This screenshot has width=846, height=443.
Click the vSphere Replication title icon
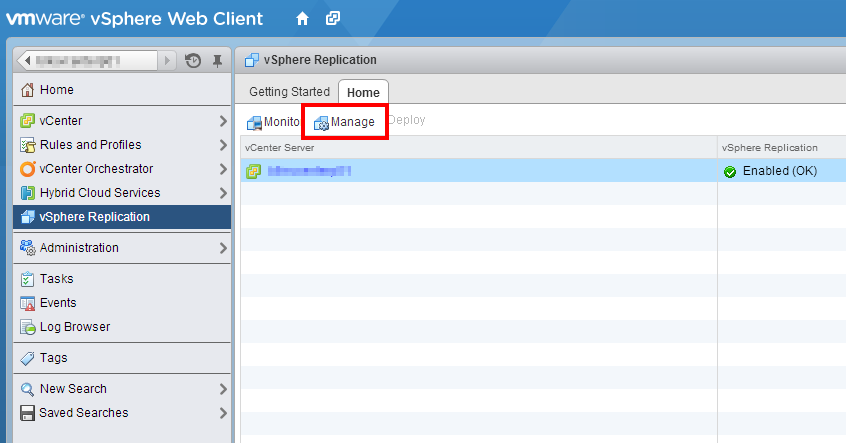click(x=251, y=60)
